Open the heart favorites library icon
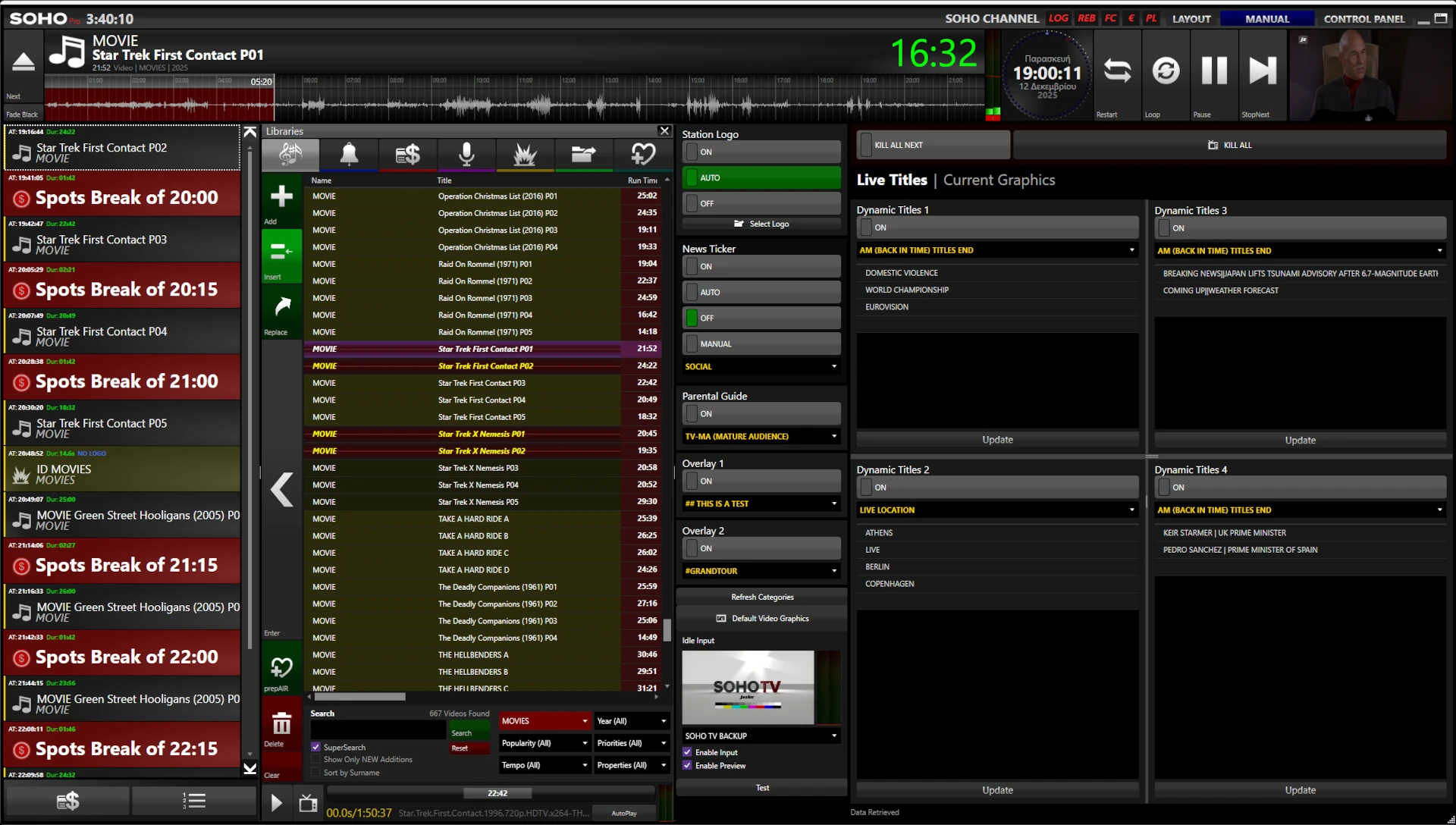Viewport: 1456px width, 825px height. pyautogui.click(x=642, y=155)
